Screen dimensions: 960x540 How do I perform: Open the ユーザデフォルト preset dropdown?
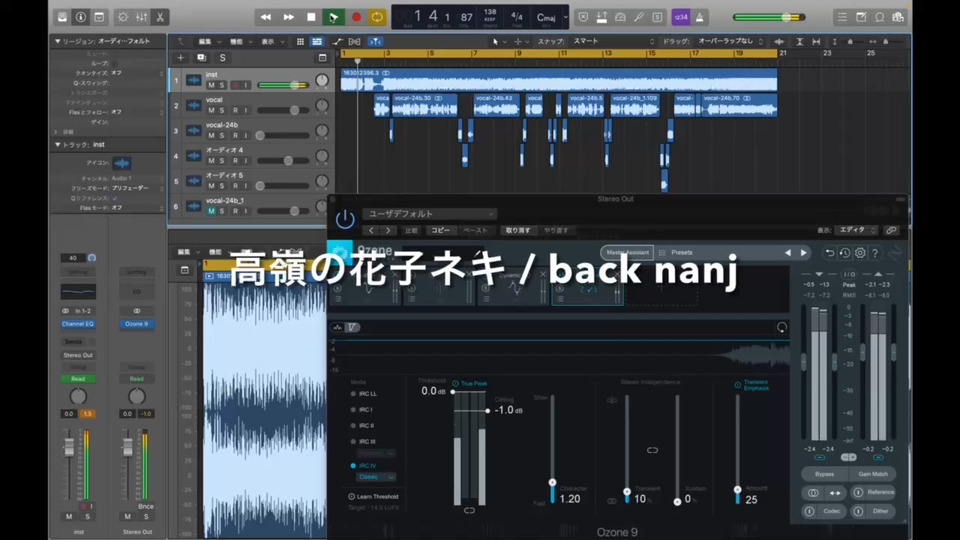pyautogui.click(x=429, y=214)
